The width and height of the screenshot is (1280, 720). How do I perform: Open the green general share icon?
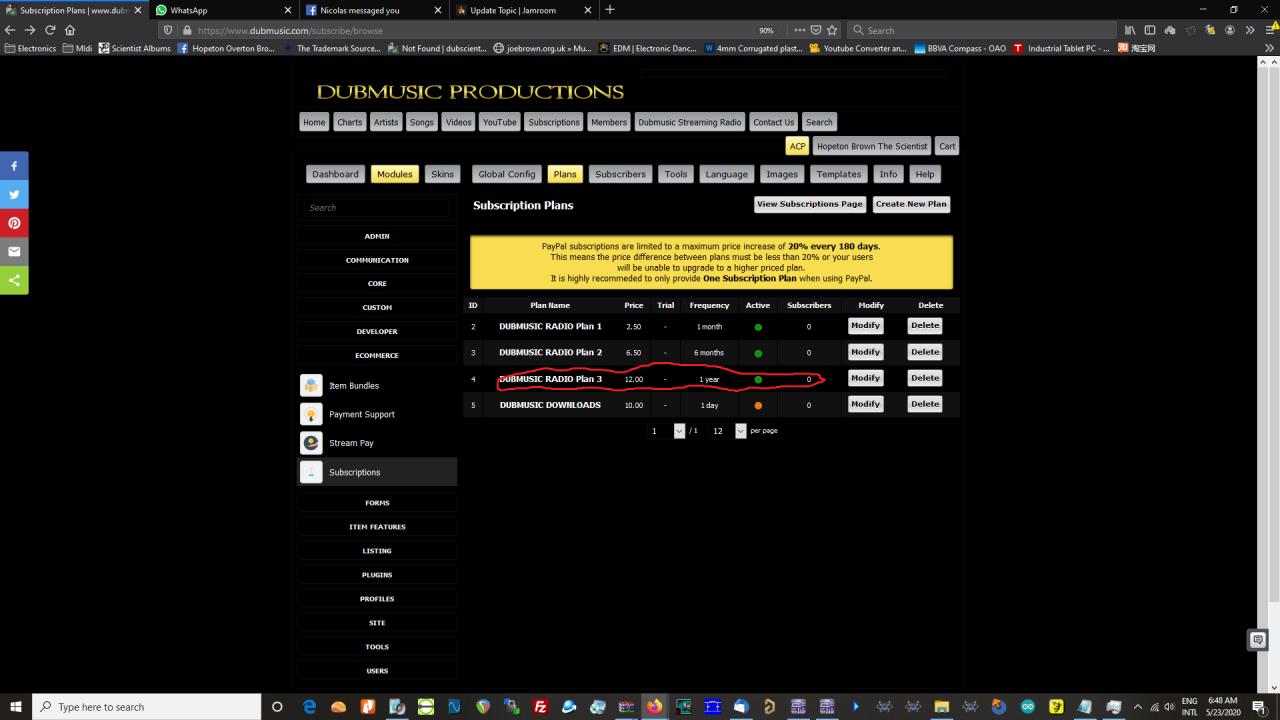coord(14,280)
